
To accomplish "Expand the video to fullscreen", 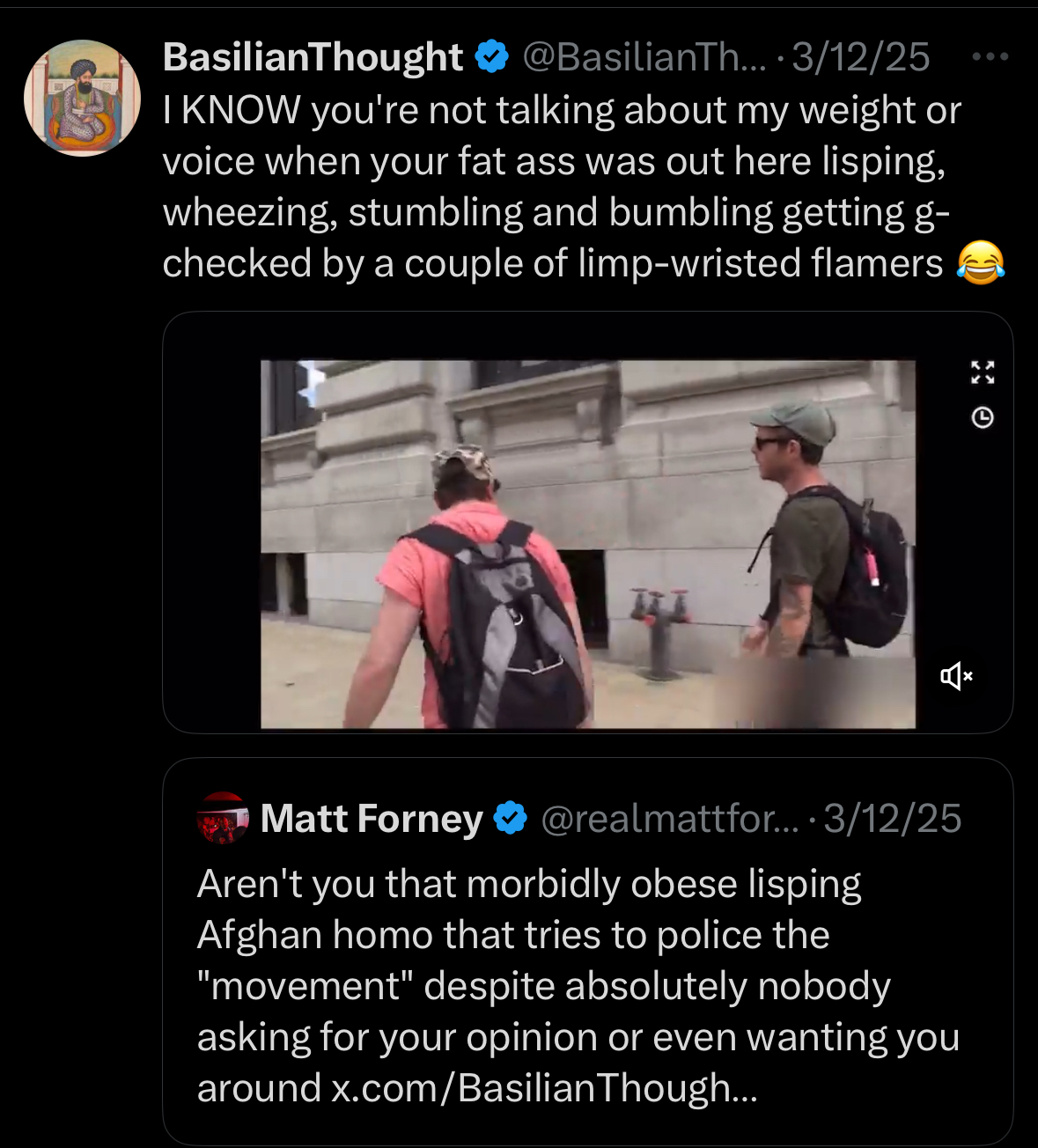I will (983, 372).
